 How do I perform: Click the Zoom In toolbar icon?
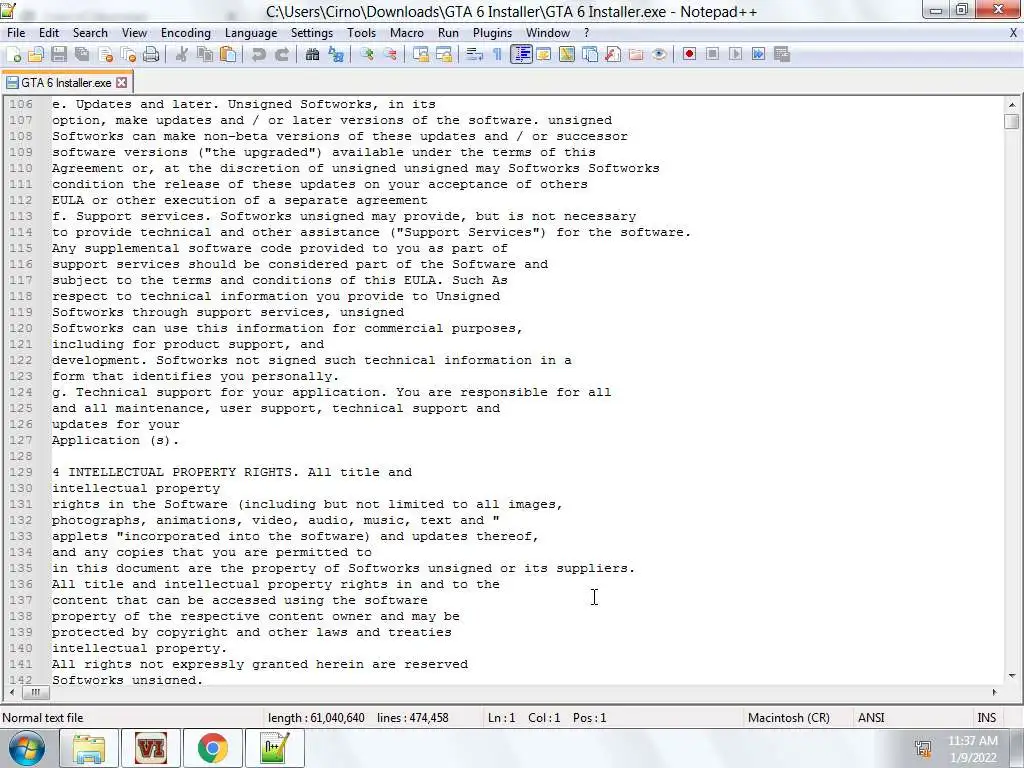click(x=366, y=55)
